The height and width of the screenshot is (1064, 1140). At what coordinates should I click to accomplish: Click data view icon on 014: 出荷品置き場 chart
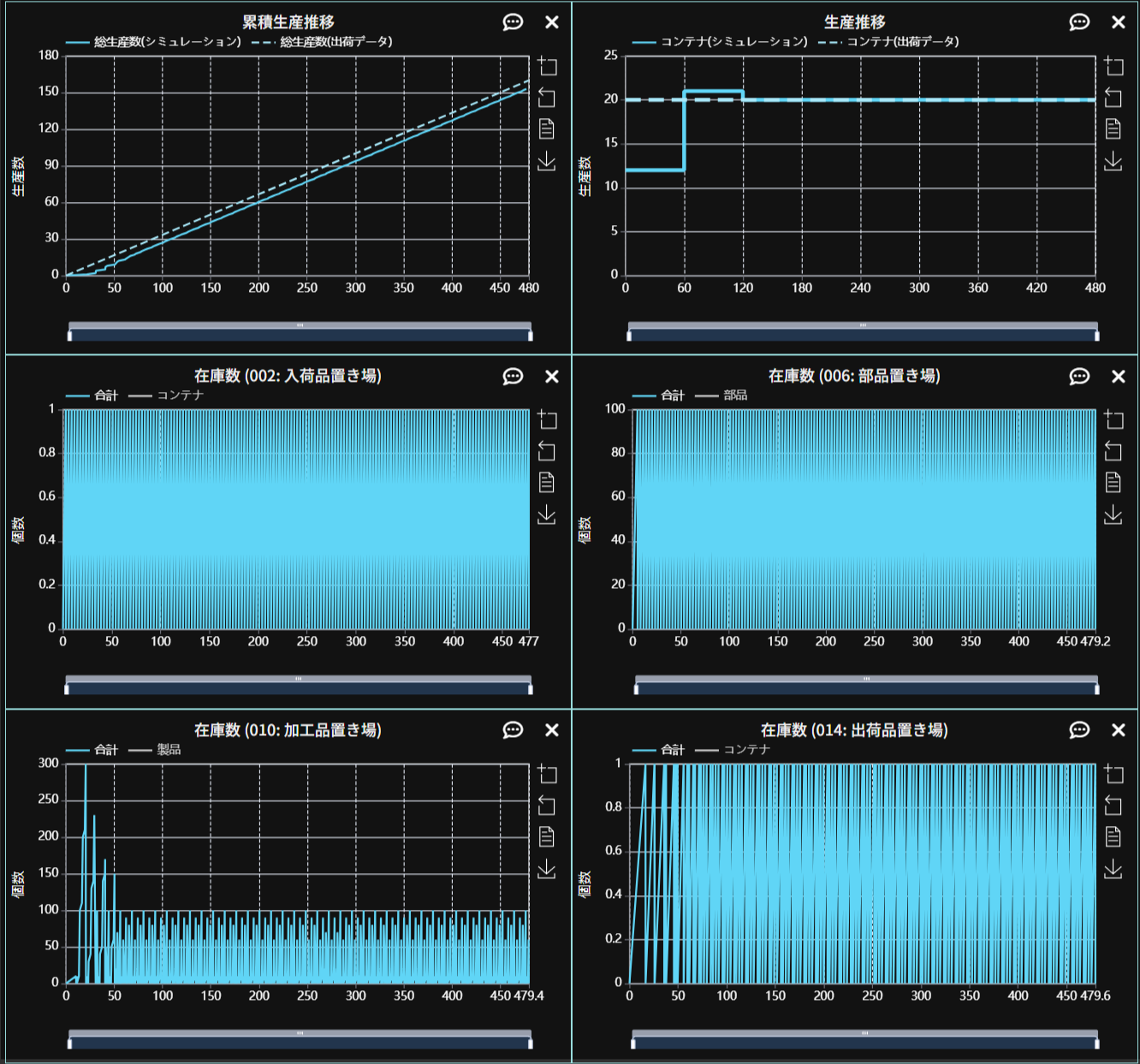click(1113, 836)
